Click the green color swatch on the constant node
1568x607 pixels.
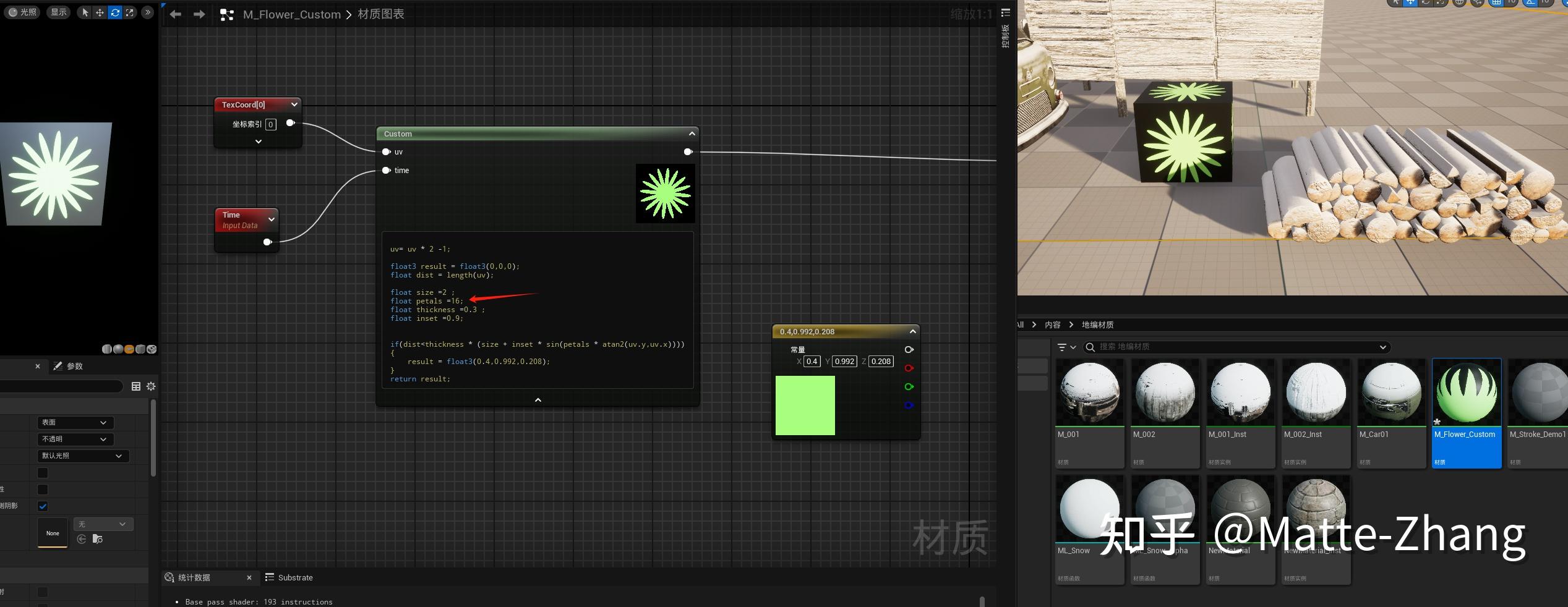(x=805, y=405)
